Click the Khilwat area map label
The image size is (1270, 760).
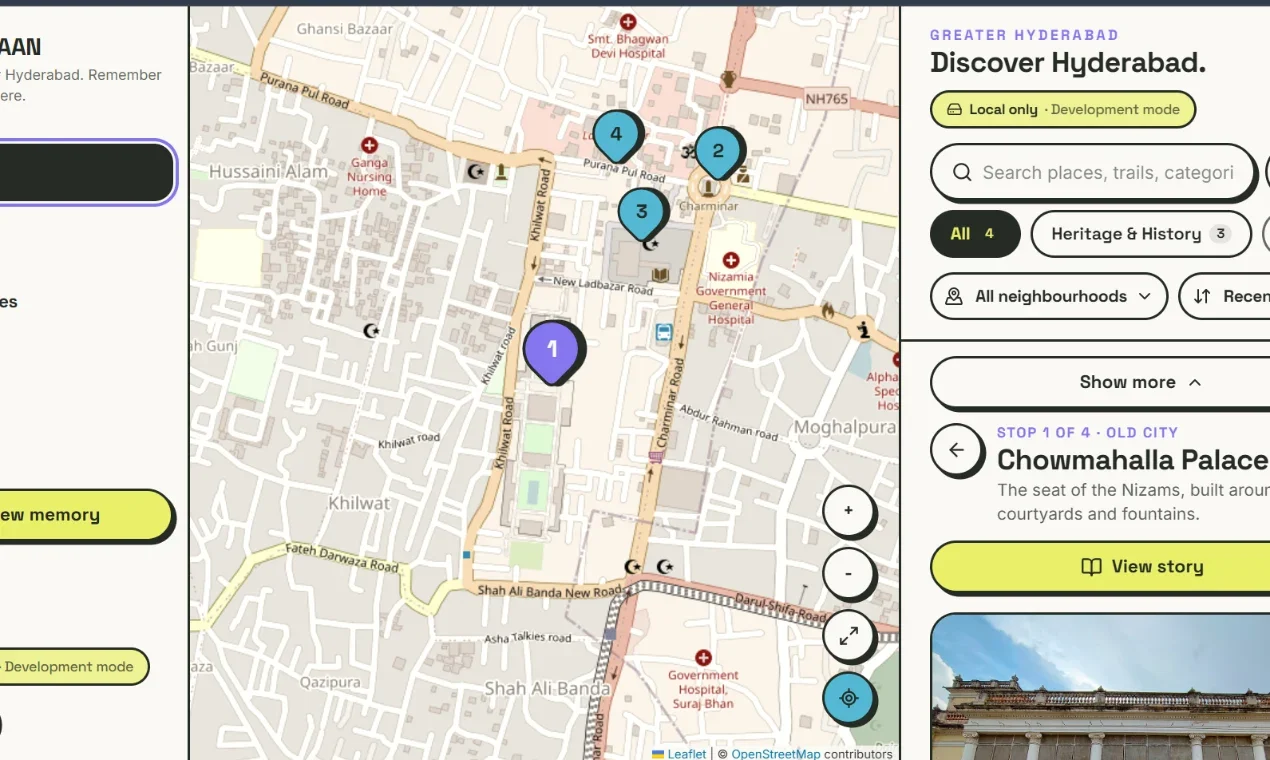tap(359, 503)
